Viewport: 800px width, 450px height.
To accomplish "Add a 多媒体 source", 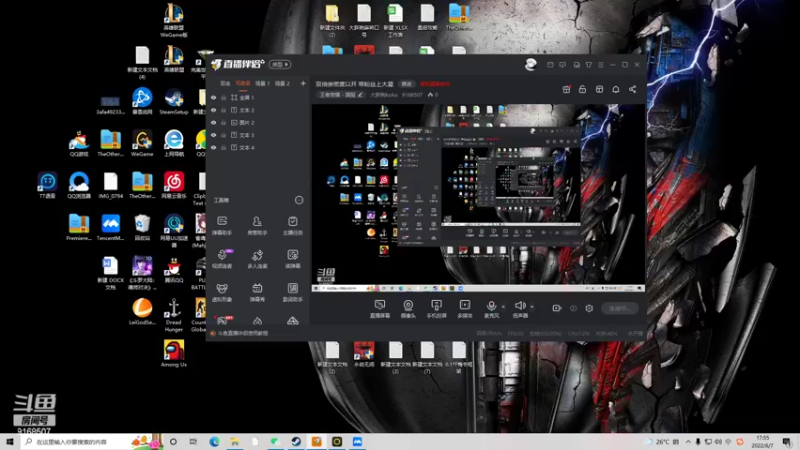I will coord(465,309).
